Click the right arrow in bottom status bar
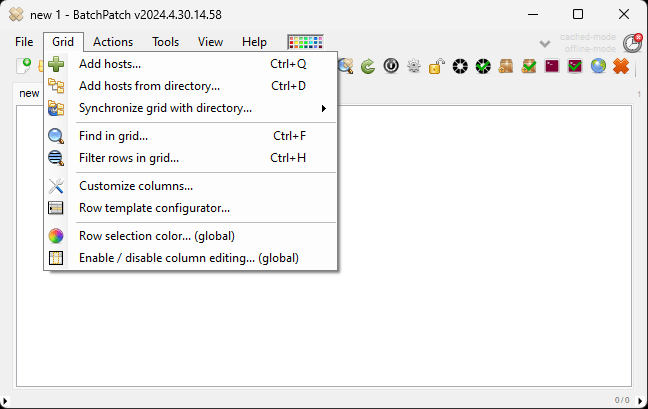648x409 pixels. [x=640, y=400]
